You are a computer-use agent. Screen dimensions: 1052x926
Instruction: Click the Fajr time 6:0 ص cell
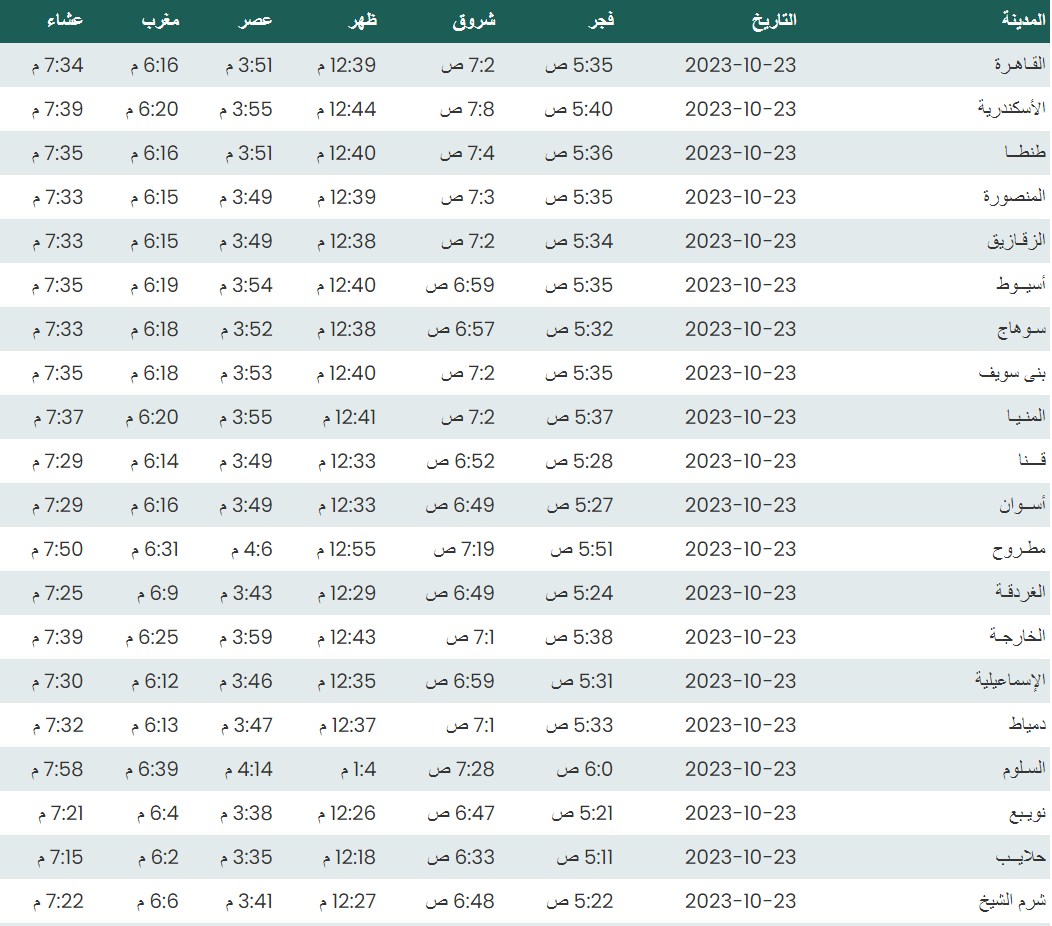pos(582,769)
